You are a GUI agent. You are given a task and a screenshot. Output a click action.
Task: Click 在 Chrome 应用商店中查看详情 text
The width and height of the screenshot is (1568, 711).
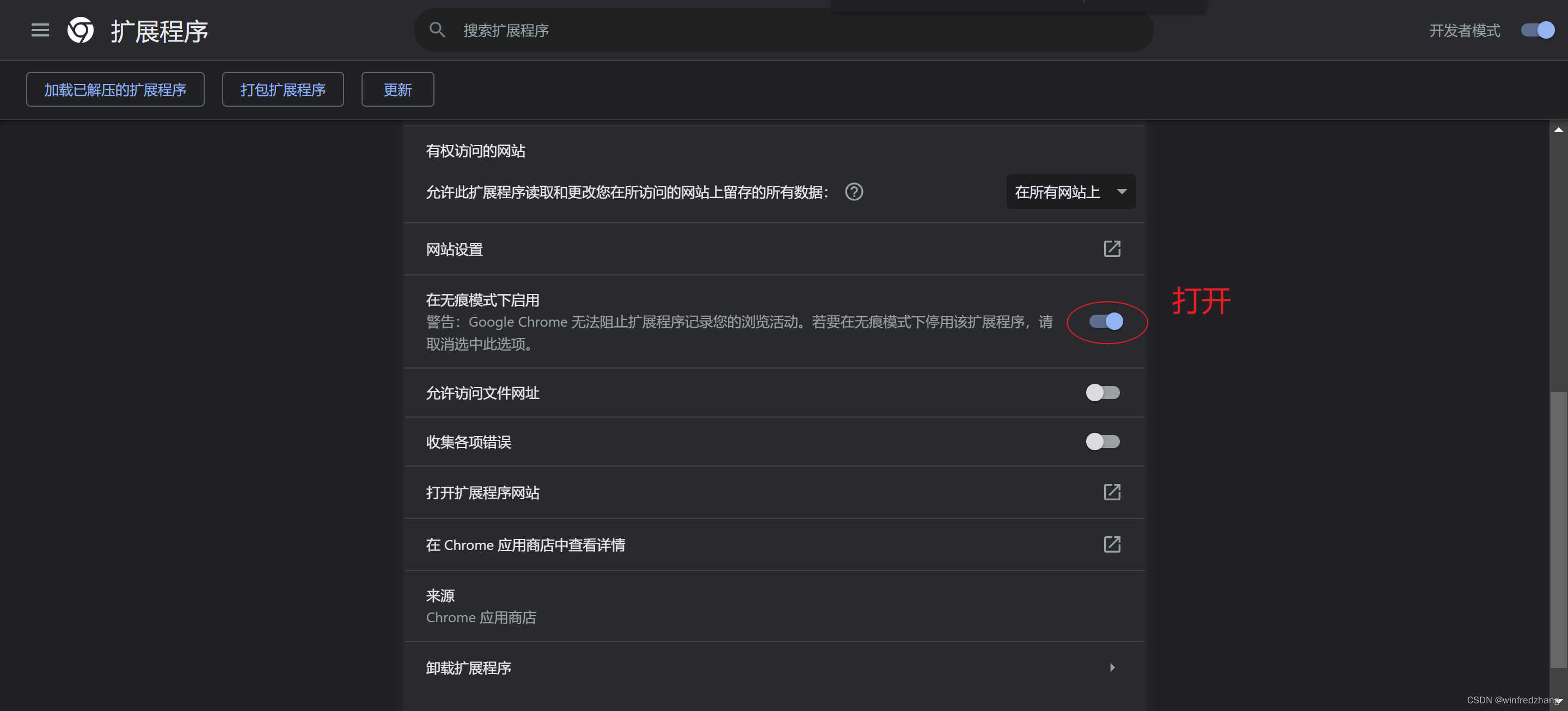pos(525,545)
